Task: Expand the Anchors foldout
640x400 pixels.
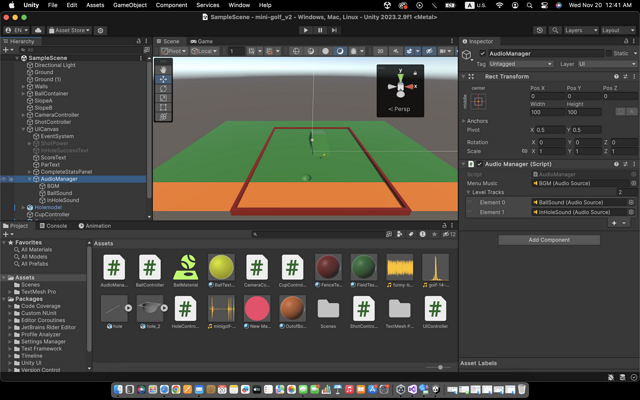Action: click(464, 121)
